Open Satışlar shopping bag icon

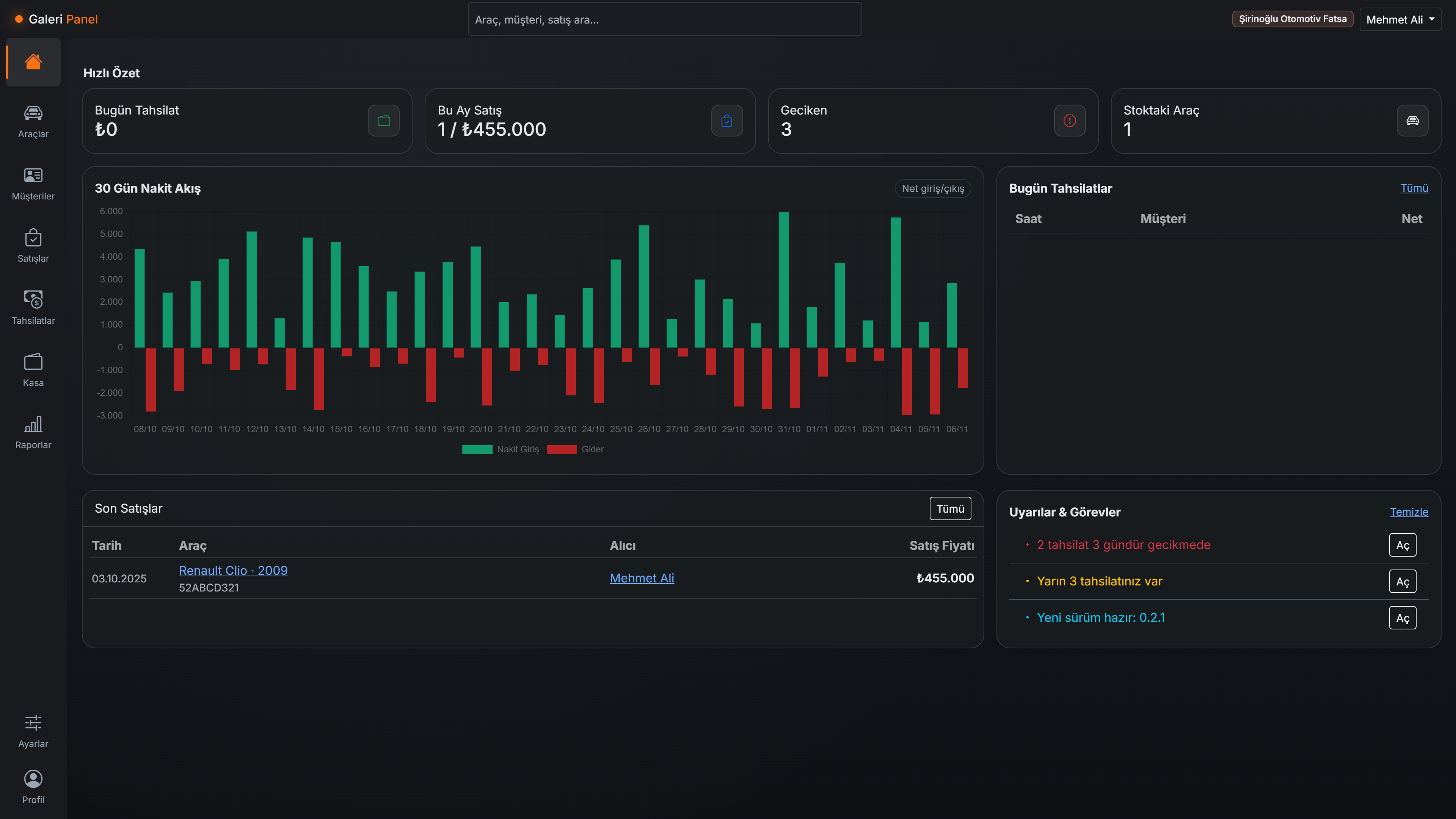pyautogui.click(x=33, y=238)
